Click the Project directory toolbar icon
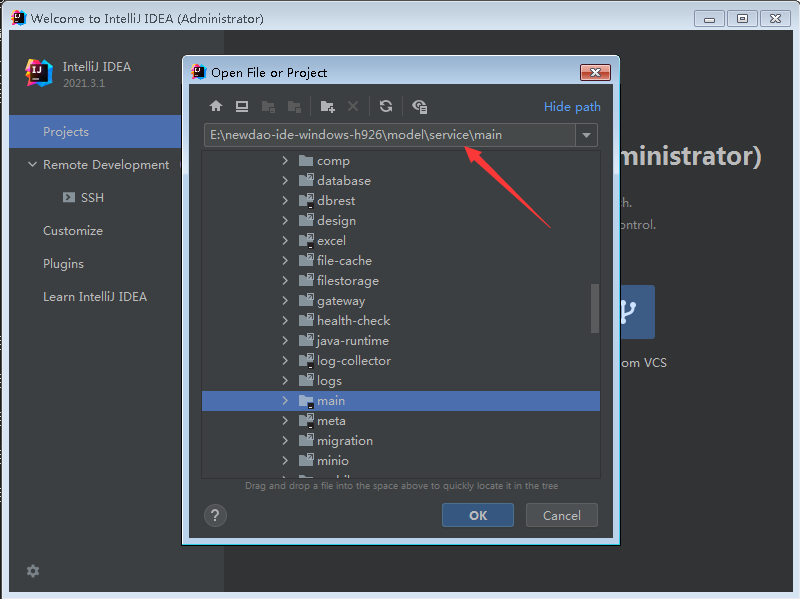Image resolution: width=800 pixels, height=599 pixels. coord(268,106)
